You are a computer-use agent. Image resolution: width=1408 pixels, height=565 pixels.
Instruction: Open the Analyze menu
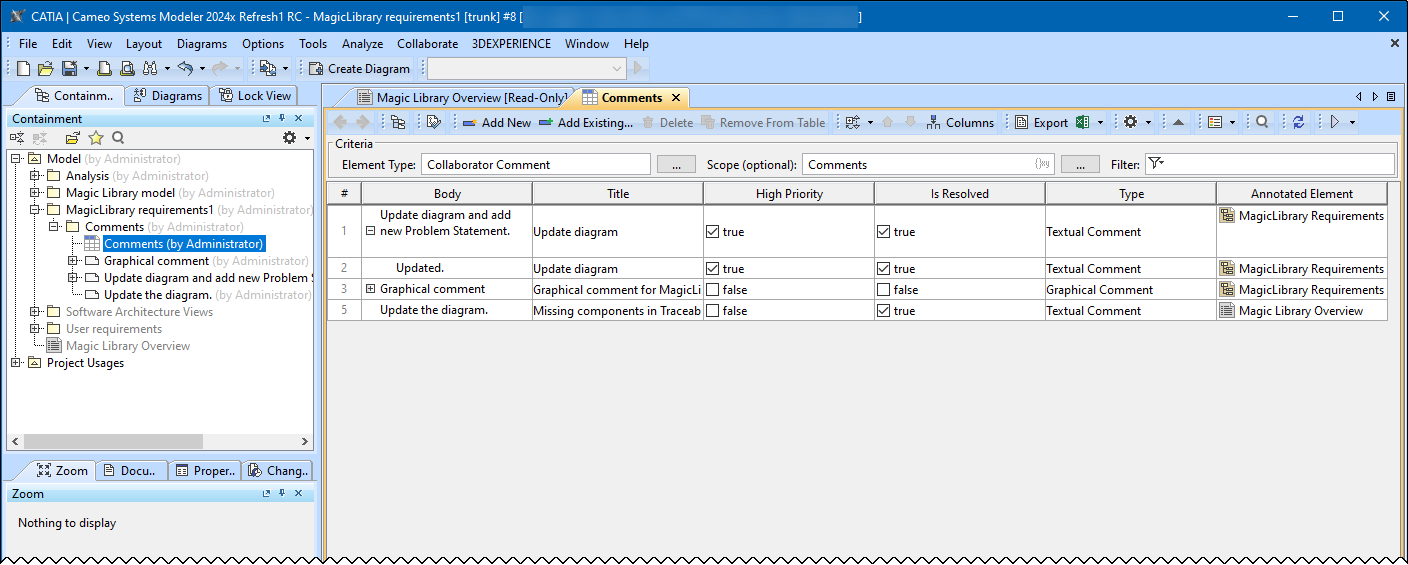(362, 44)
